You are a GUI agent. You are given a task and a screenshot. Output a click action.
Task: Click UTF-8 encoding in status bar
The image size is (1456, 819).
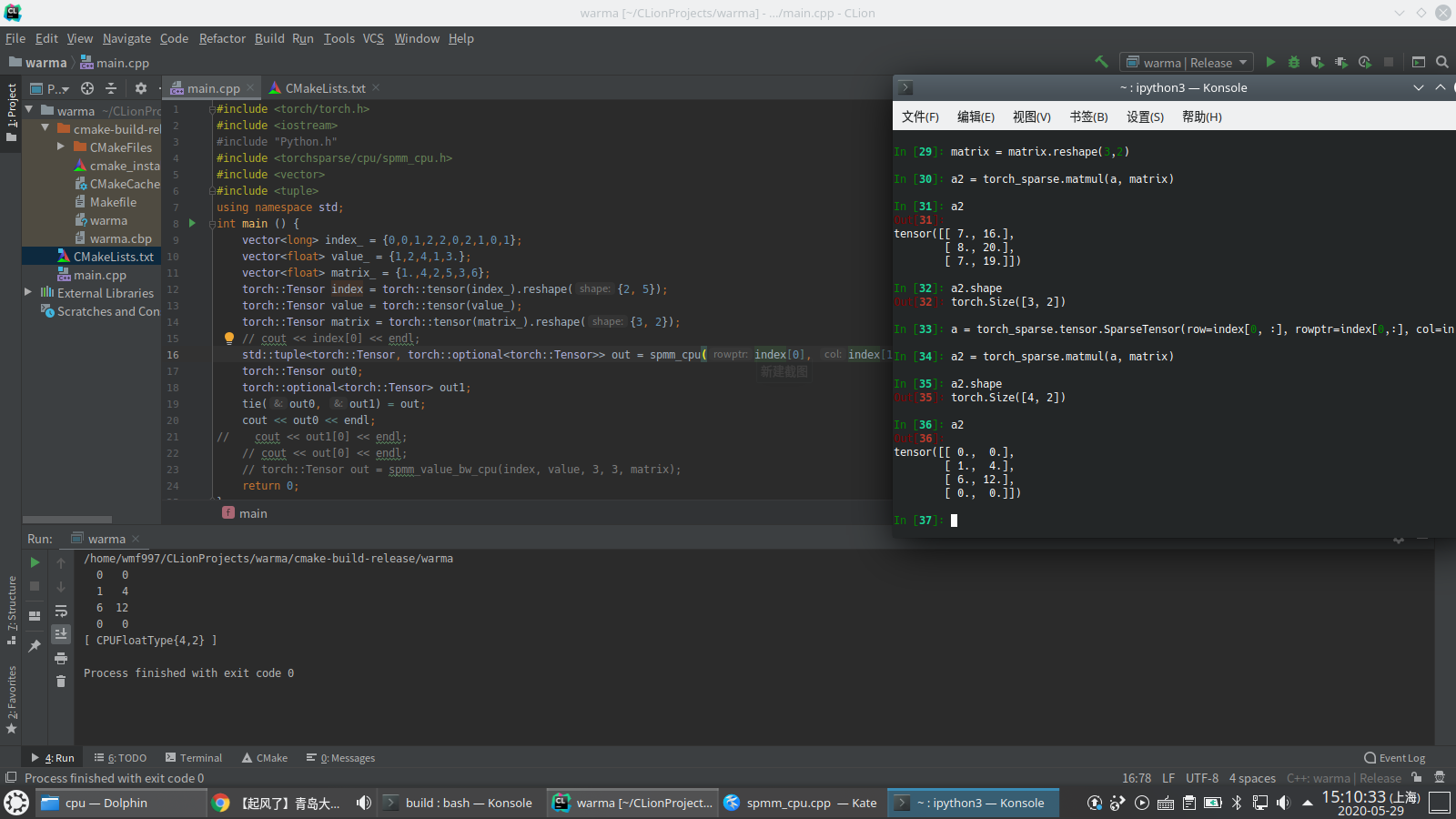[x=1202, y=778]
